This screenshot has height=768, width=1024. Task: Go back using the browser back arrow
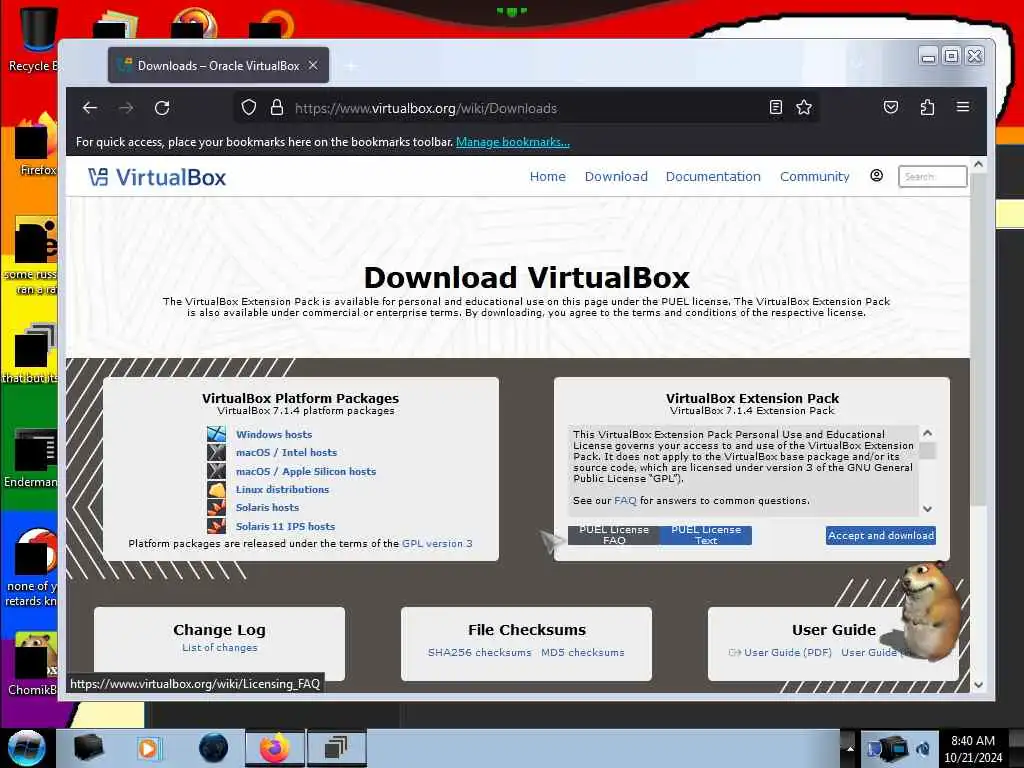point(90,108)
